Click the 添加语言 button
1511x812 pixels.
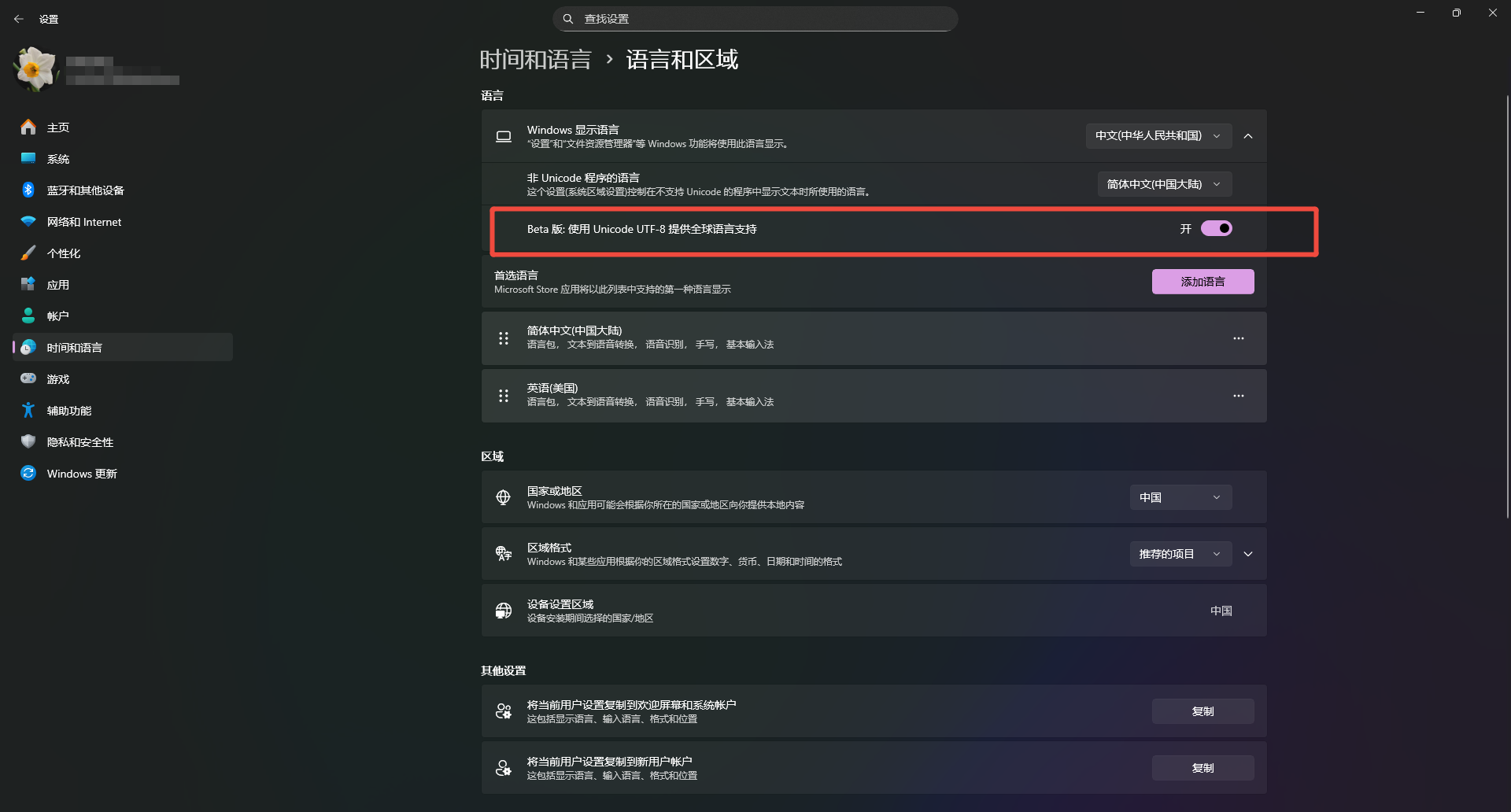coord(1203,282)
